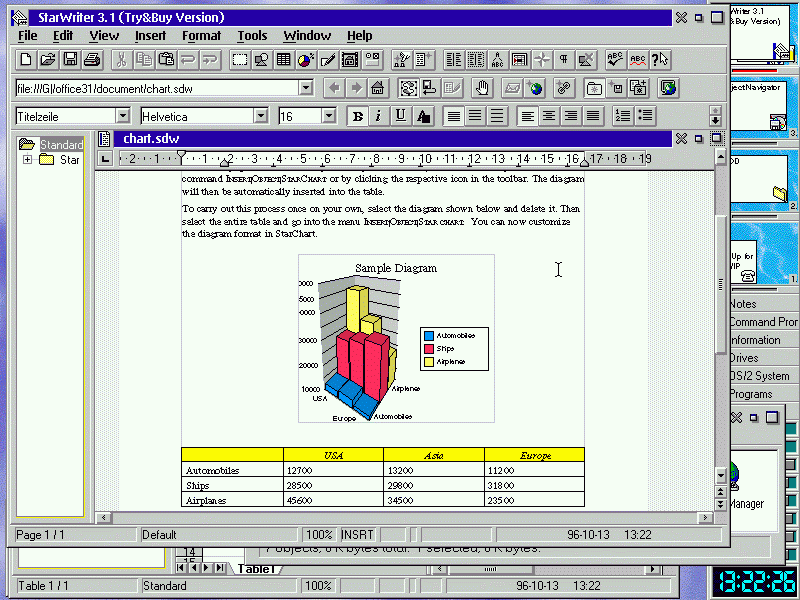The width and height of the screenshot is (800, 600).
Task: Turn on bulleted list
Action: pos(645,116)
